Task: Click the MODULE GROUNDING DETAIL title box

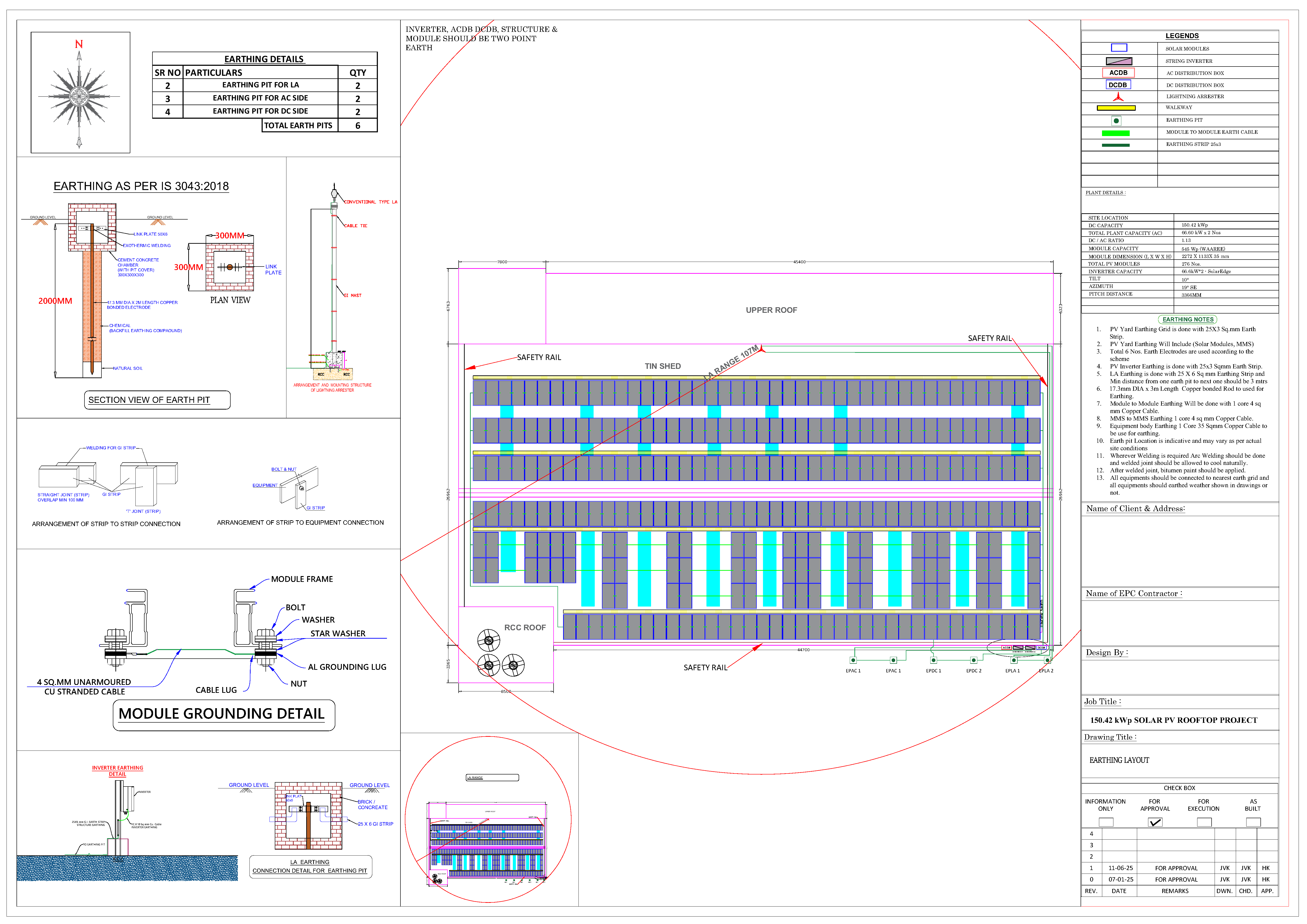Action: [224, 715]
